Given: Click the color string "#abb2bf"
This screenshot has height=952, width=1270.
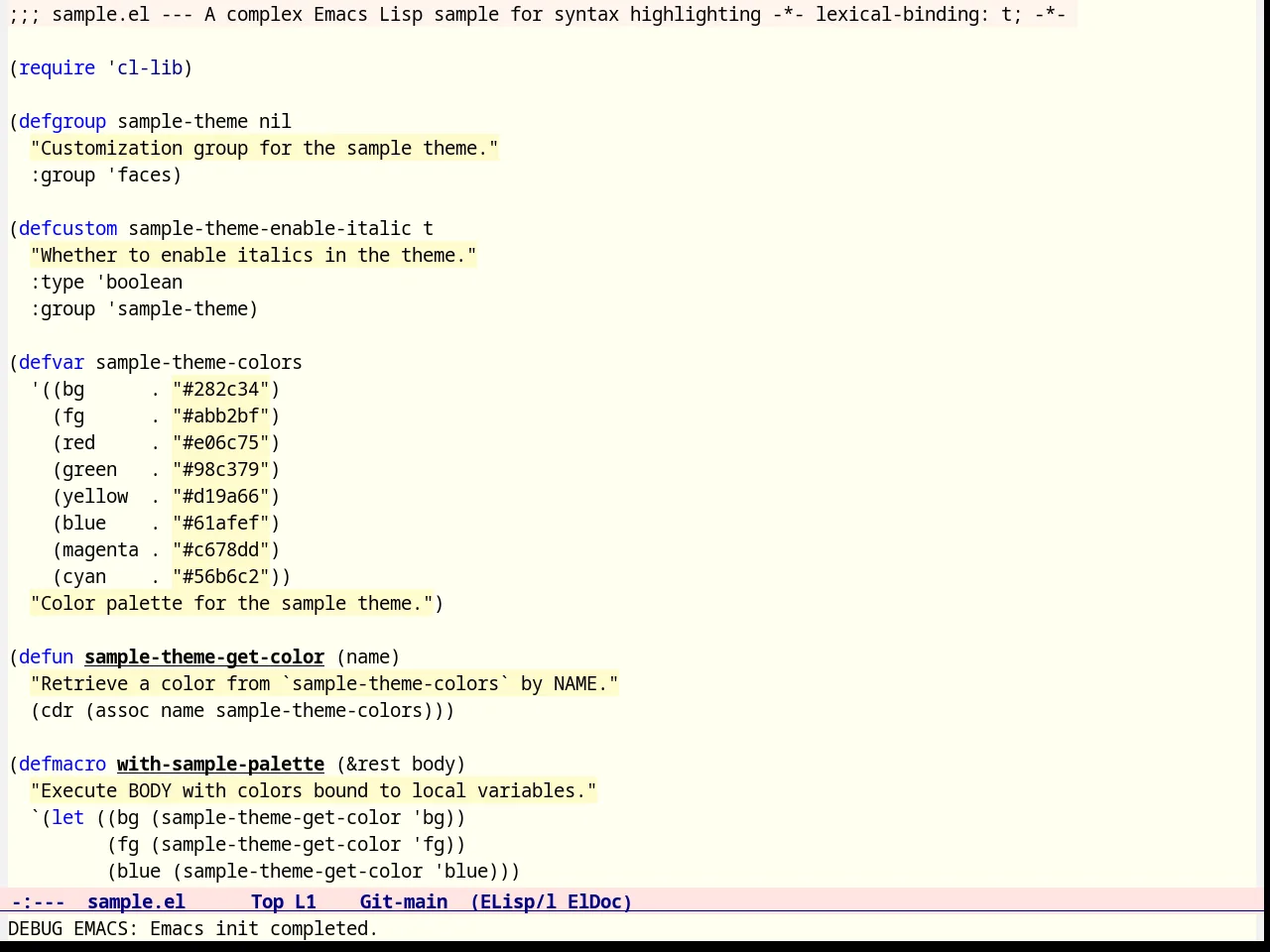Looking at the screenshot, I should click(220, 416).
